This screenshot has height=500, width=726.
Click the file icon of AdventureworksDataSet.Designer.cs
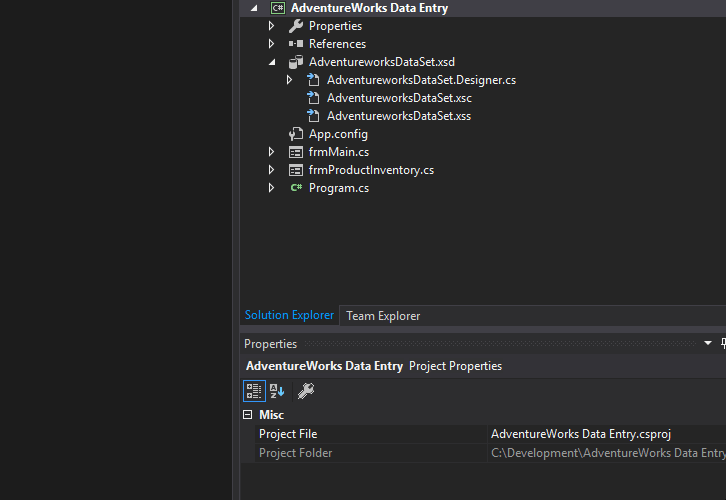tap(313, 80)
